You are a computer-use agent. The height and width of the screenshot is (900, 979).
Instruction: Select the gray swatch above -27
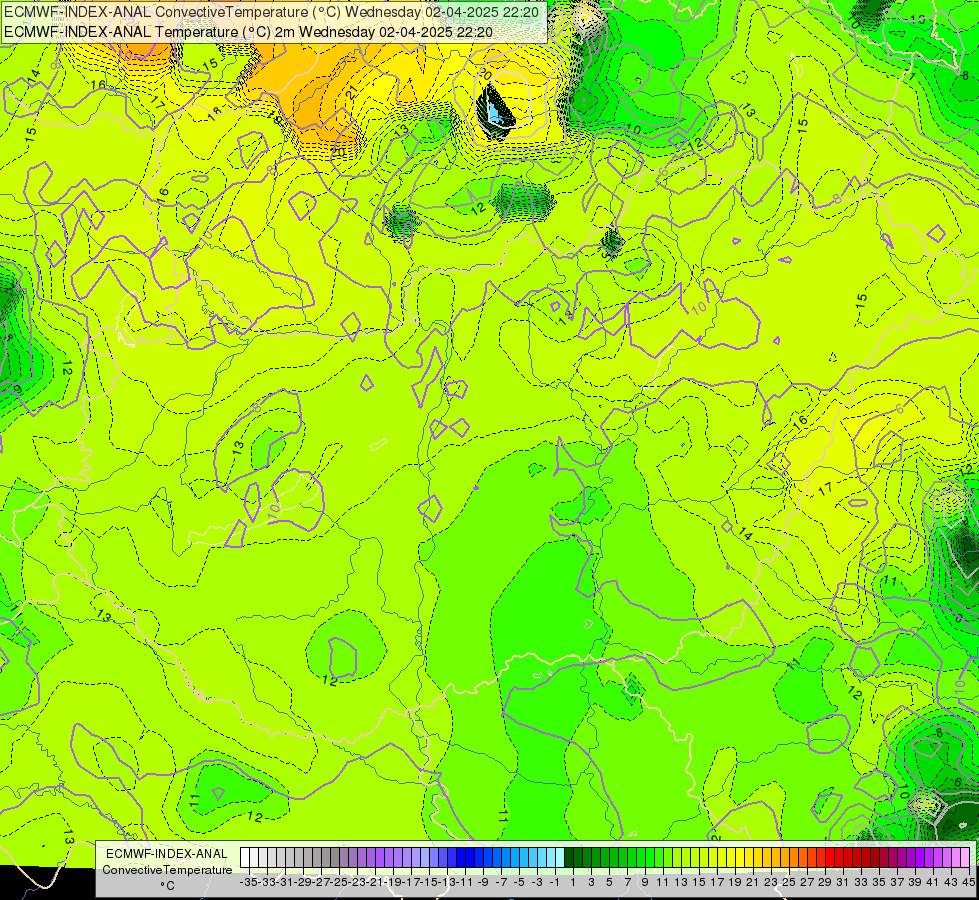pyautogui.click(x=317, y=858)
